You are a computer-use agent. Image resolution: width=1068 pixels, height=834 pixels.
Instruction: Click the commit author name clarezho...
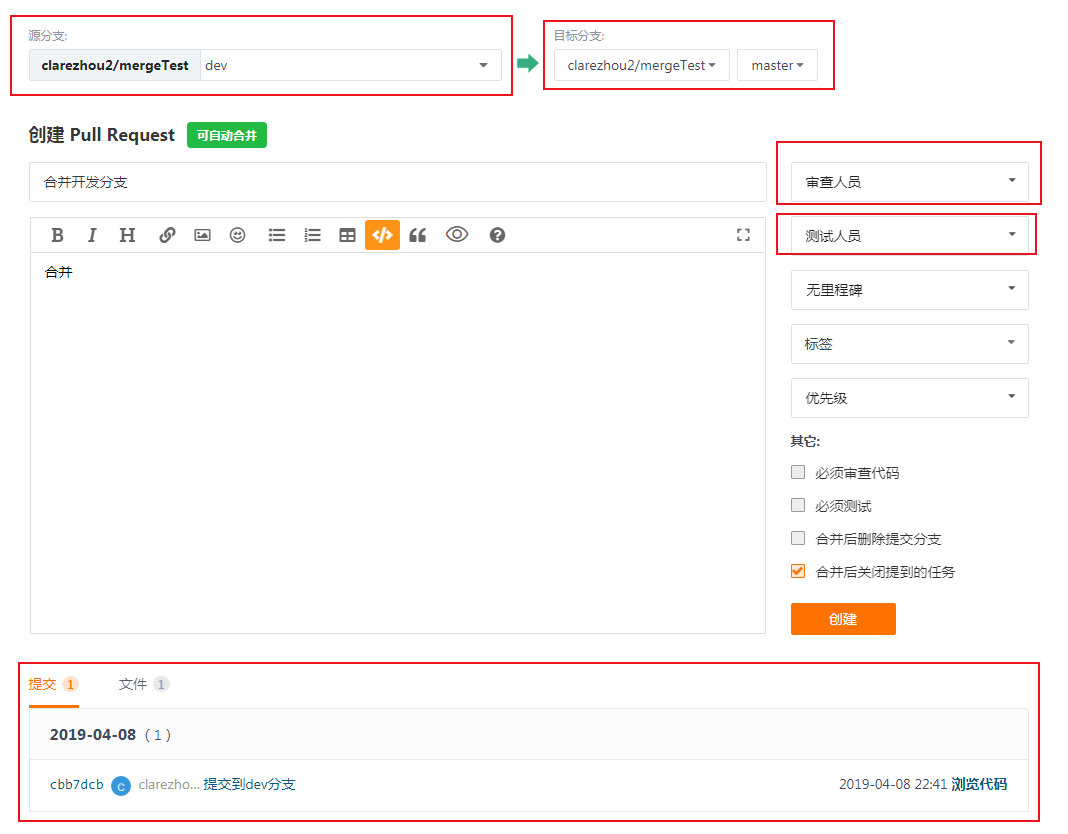169,784
